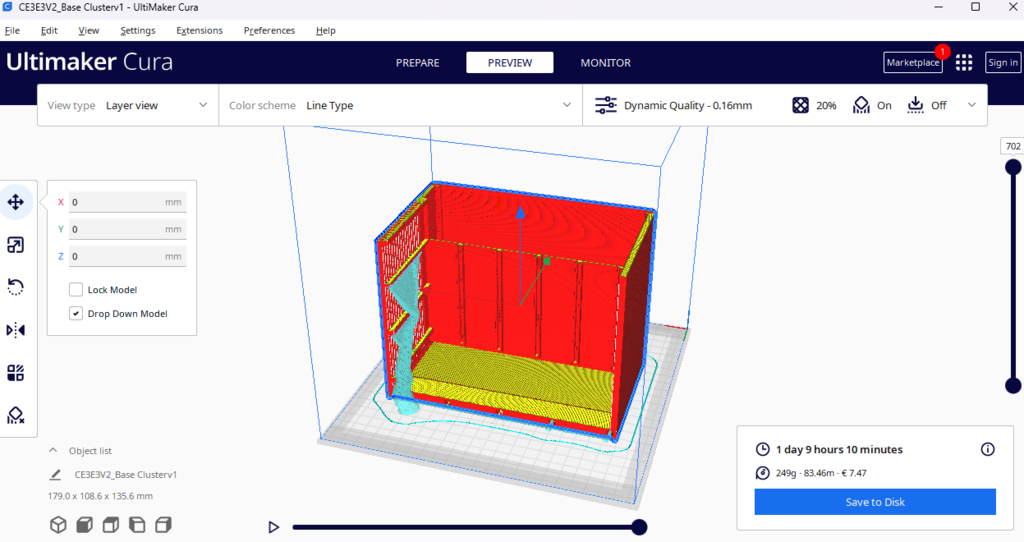This screenshot has height=542, width=1024.
Task: Click the support On icon
Action: click(x=861, y=105)
